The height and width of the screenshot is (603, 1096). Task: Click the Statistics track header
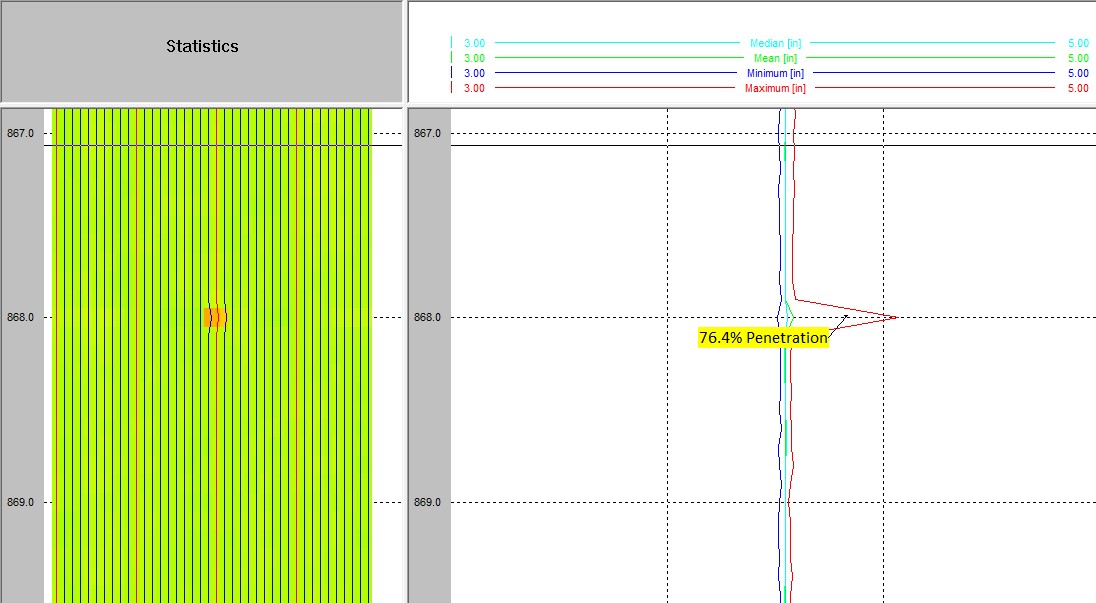click(202, 47)
